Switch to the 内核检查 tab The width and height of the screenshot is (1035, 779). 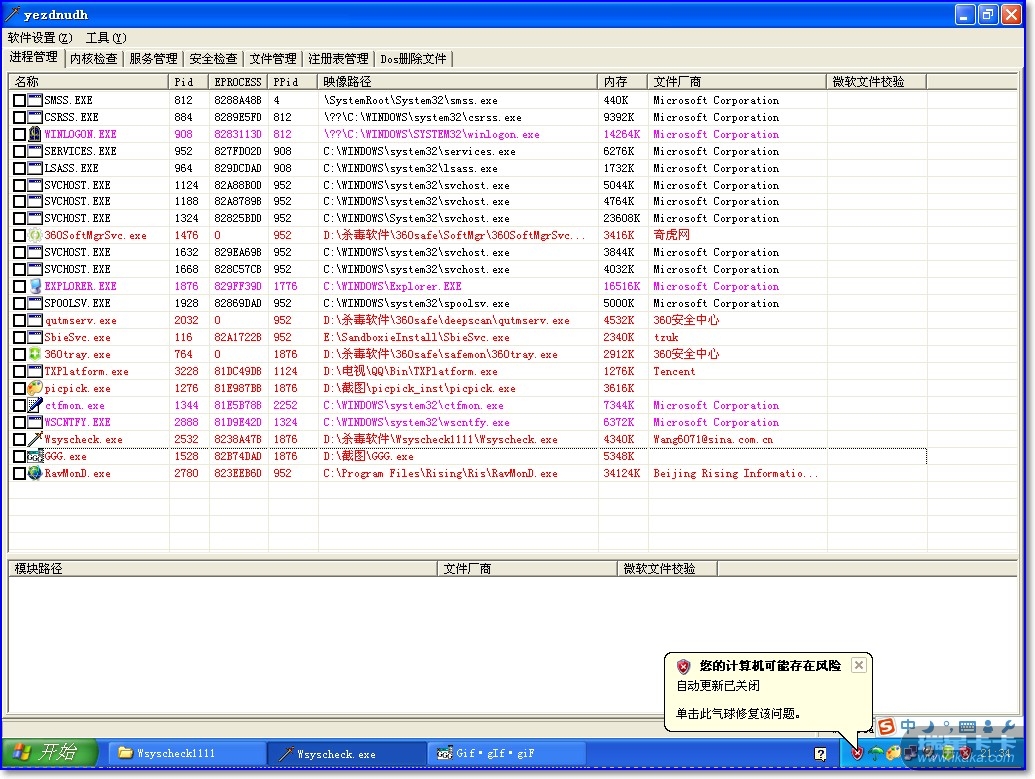coord(93,59)
